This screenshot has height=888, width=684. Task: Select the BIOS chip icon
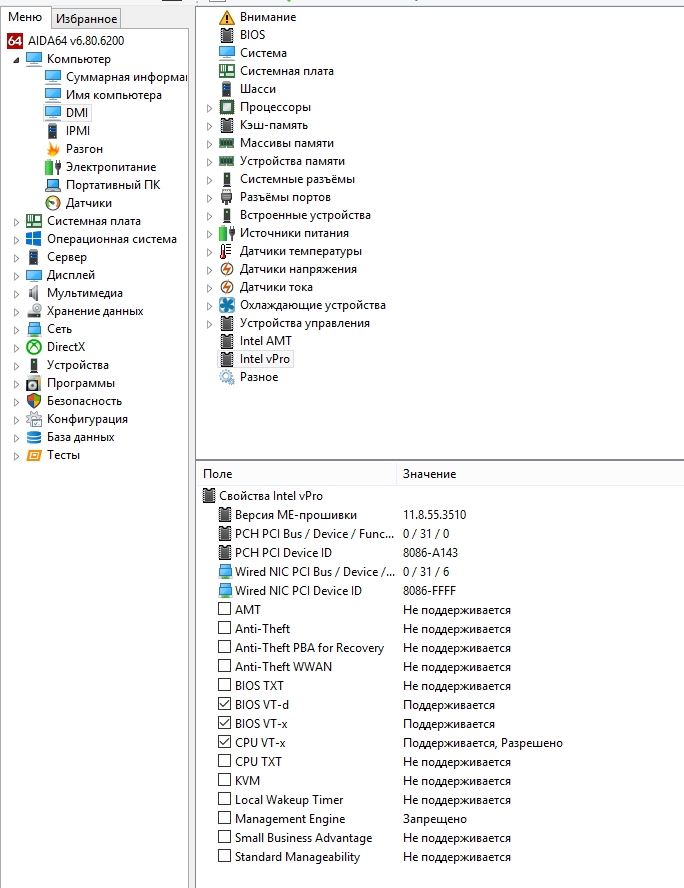pyautogui.click(x=226, y=35)
